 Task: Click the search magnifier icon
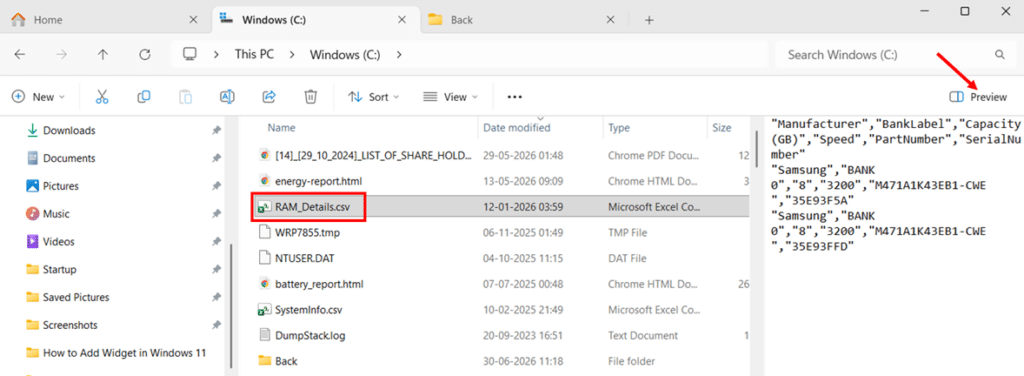999,55
